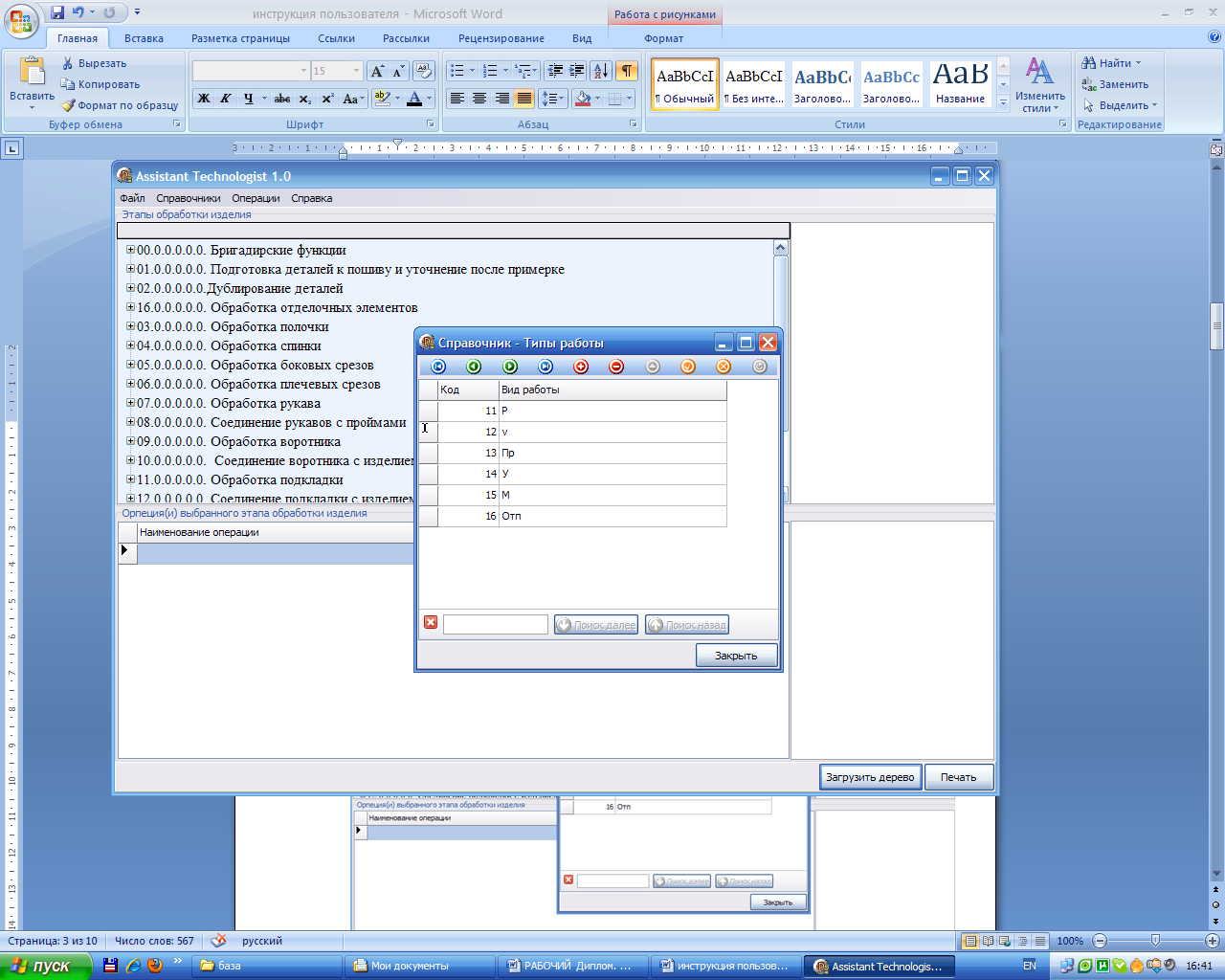Open Абзац dialog launcher
This screenshot has height=980, width=1225.
coord(634,124)
